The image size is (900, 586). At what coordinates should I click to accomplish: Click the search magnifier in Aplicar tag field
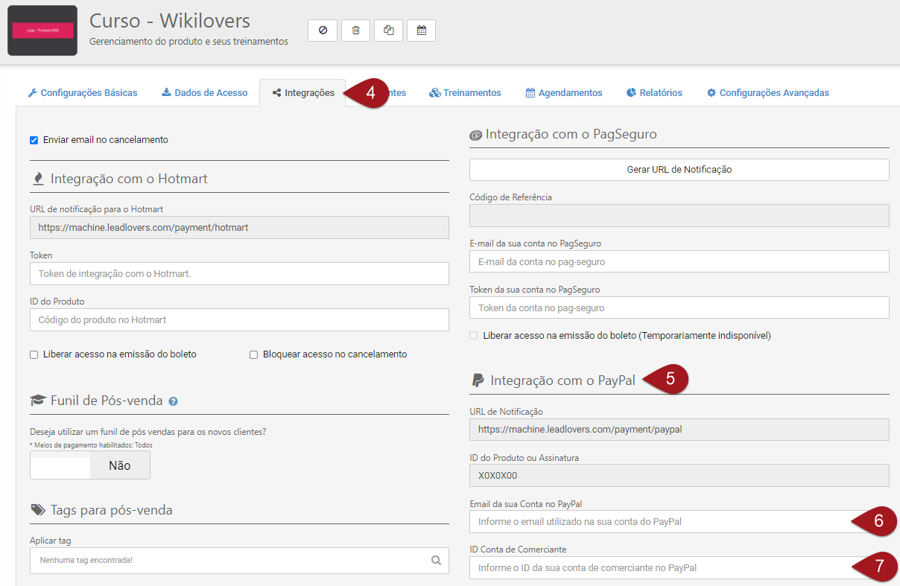(x=436, y=560)
